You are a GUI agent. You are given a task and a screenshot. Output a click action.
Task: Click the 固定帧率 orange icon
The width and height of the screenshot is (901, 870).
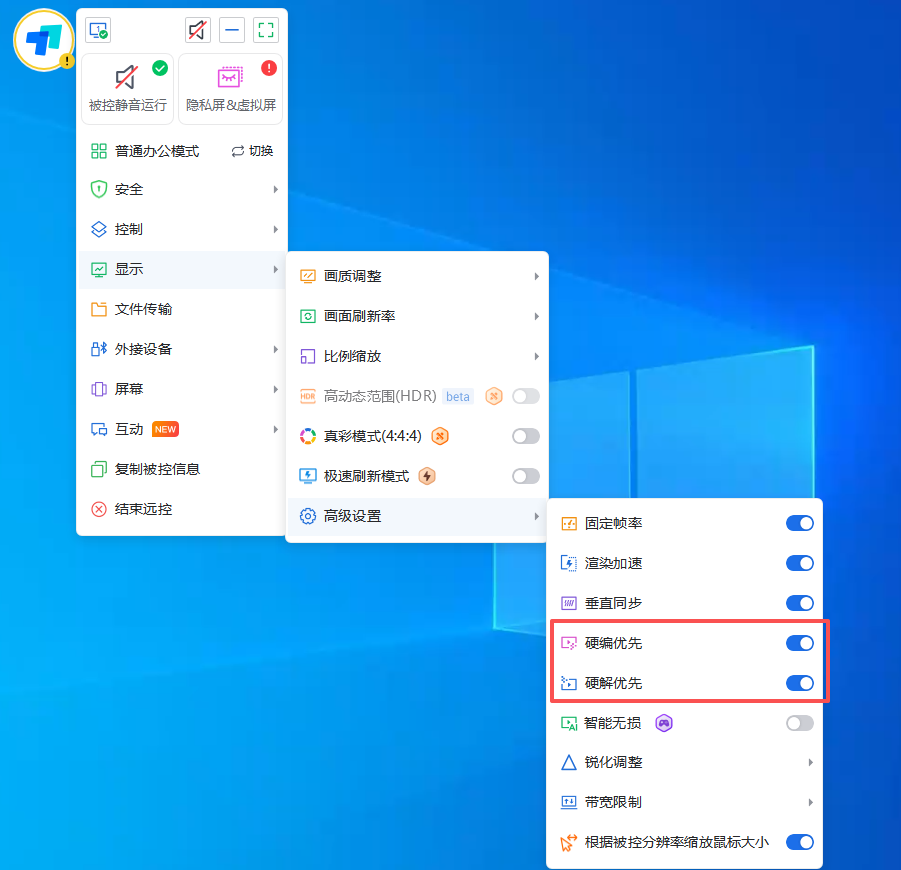click(x=569, y=523)
